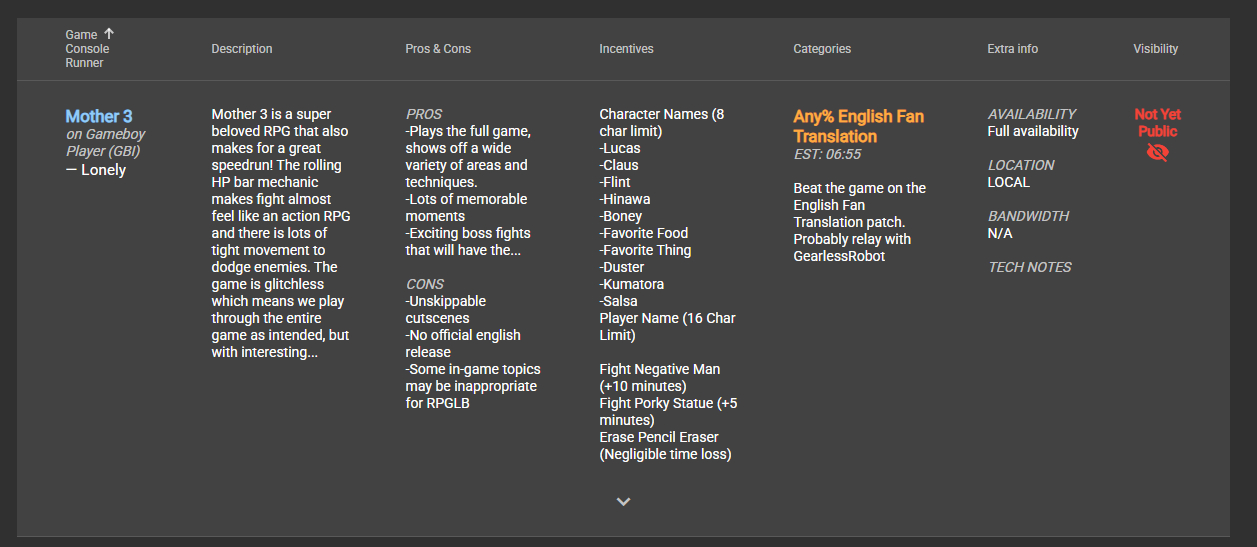Click the Categories column header
The image size is (1257, 547).
822,49
